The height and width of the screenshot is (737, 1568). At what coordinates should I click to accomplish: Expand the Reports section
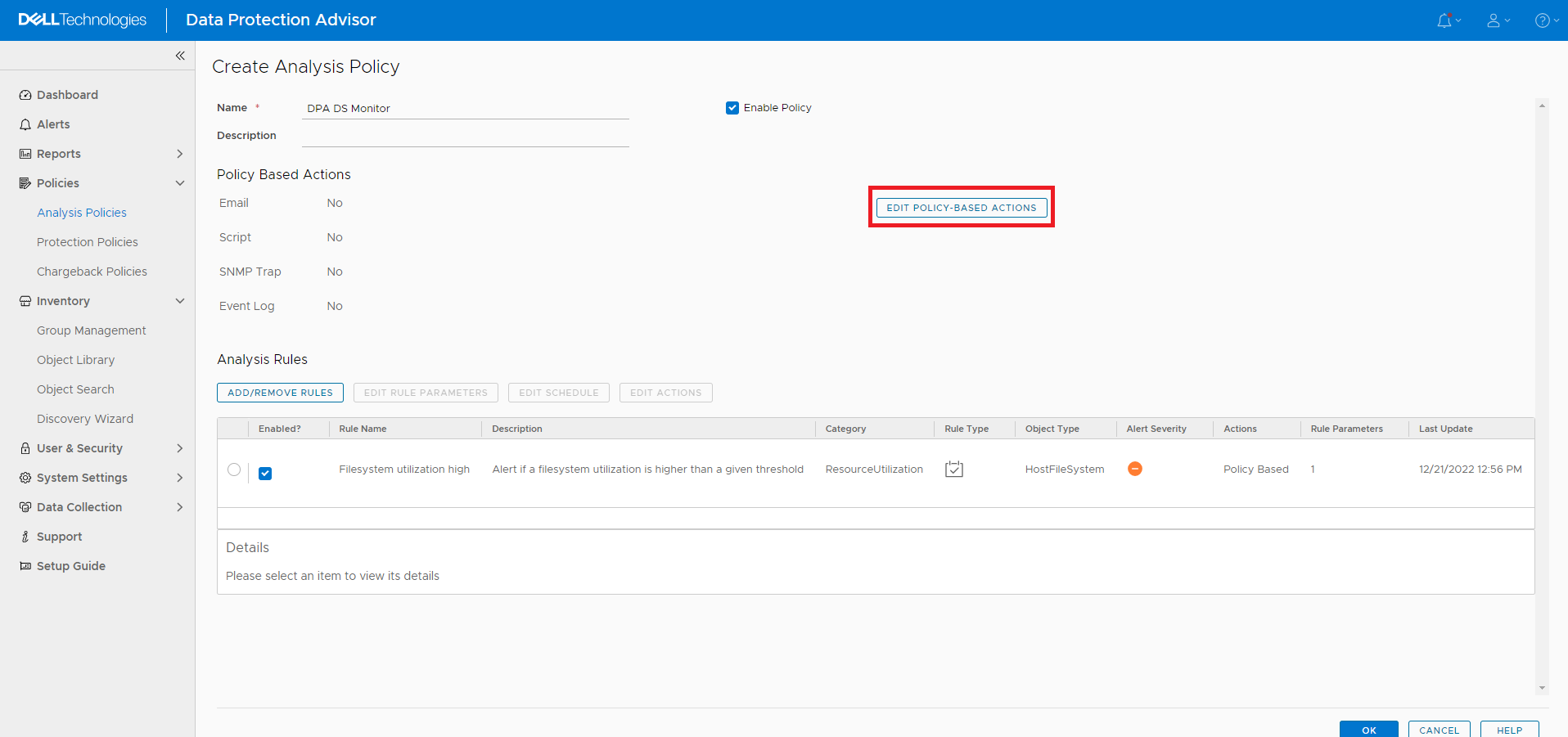click(179, 153)
